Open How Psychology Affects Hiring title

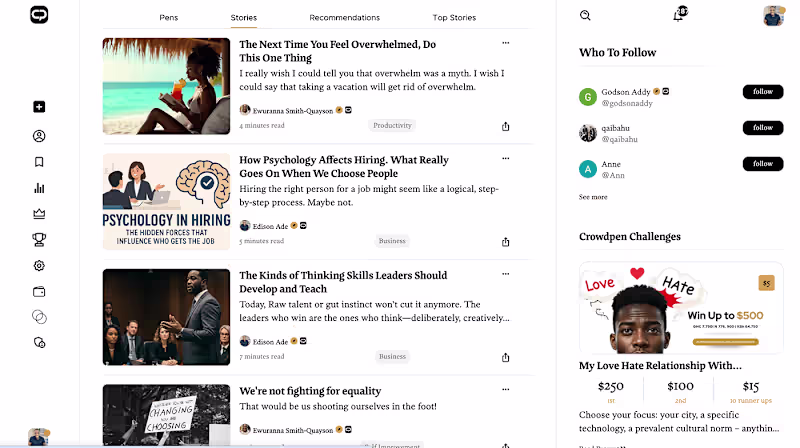[344, 166]
